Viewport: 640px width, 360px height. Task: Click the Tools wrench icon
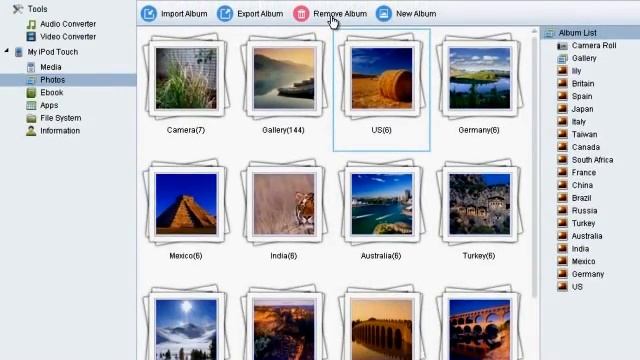18,9
